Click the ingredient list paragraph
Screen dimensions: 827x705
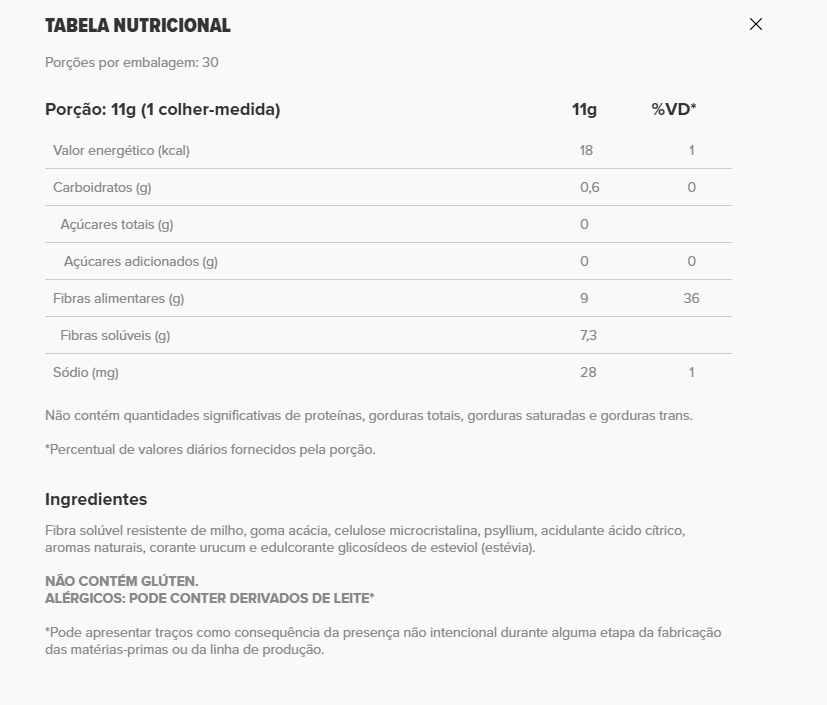coord(365,538)
